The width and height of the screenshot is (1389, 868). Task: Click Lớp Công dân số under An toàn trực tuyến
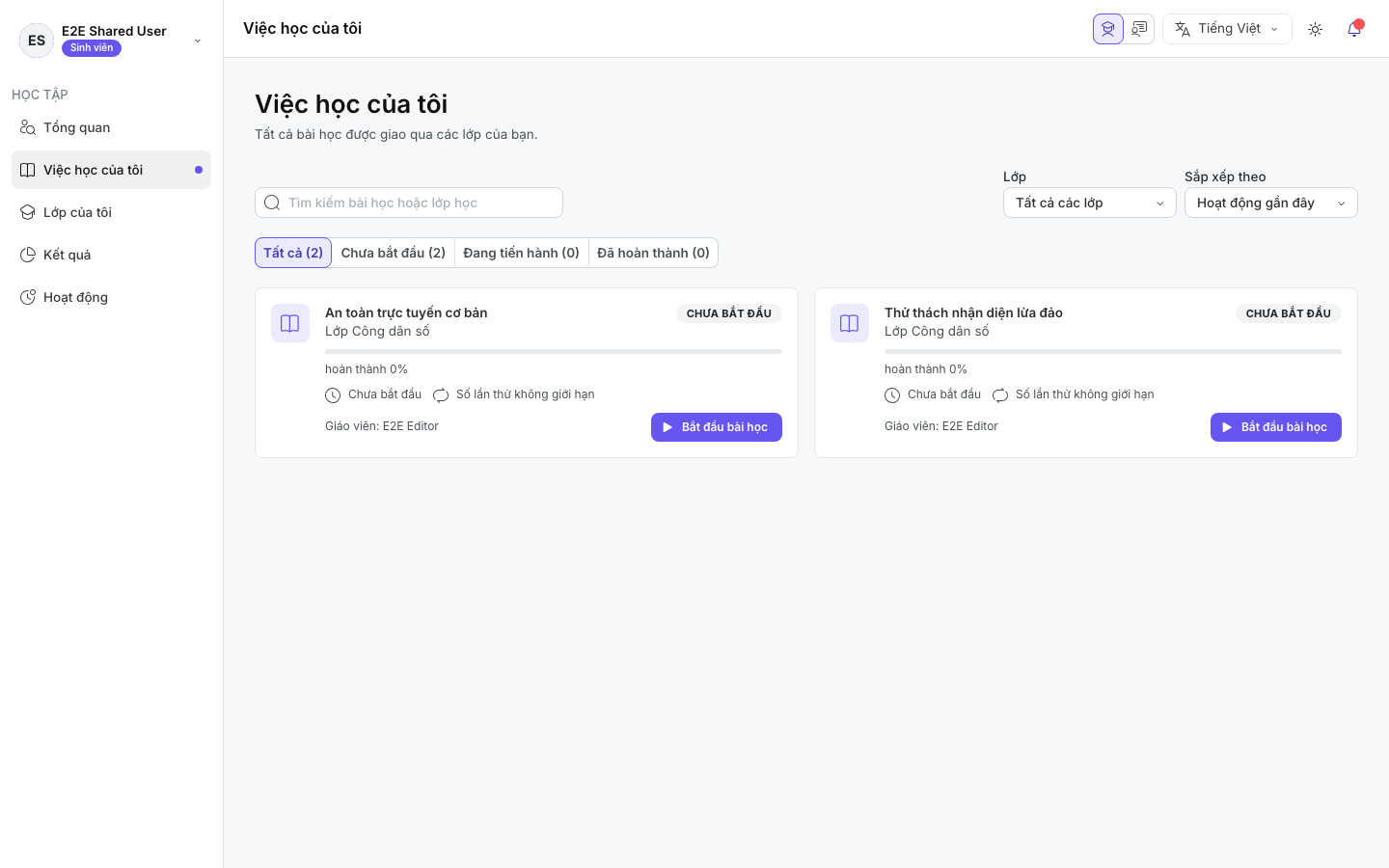tap(377, 331)
